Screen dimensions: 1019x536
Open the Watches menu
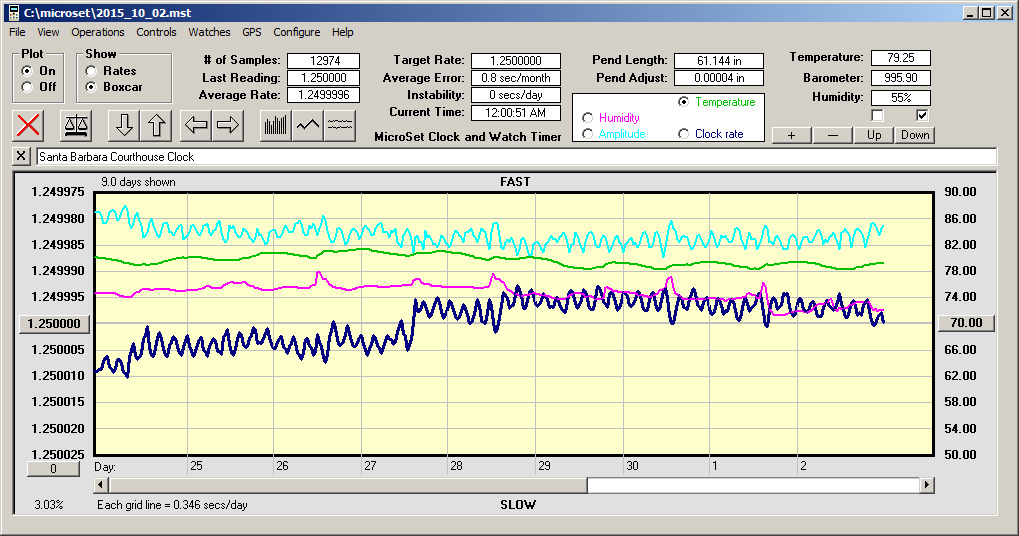209,32
